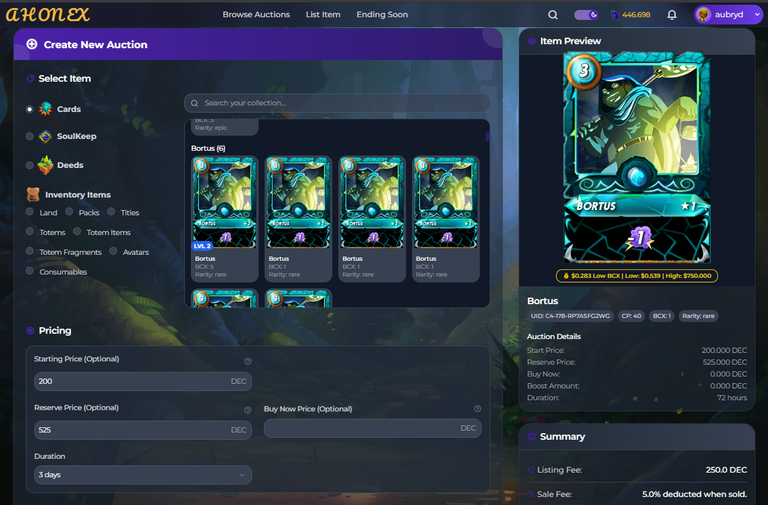Open Browse Auctions menu item
The width and height of the screenshot is (768, 505).
[256, 15]
